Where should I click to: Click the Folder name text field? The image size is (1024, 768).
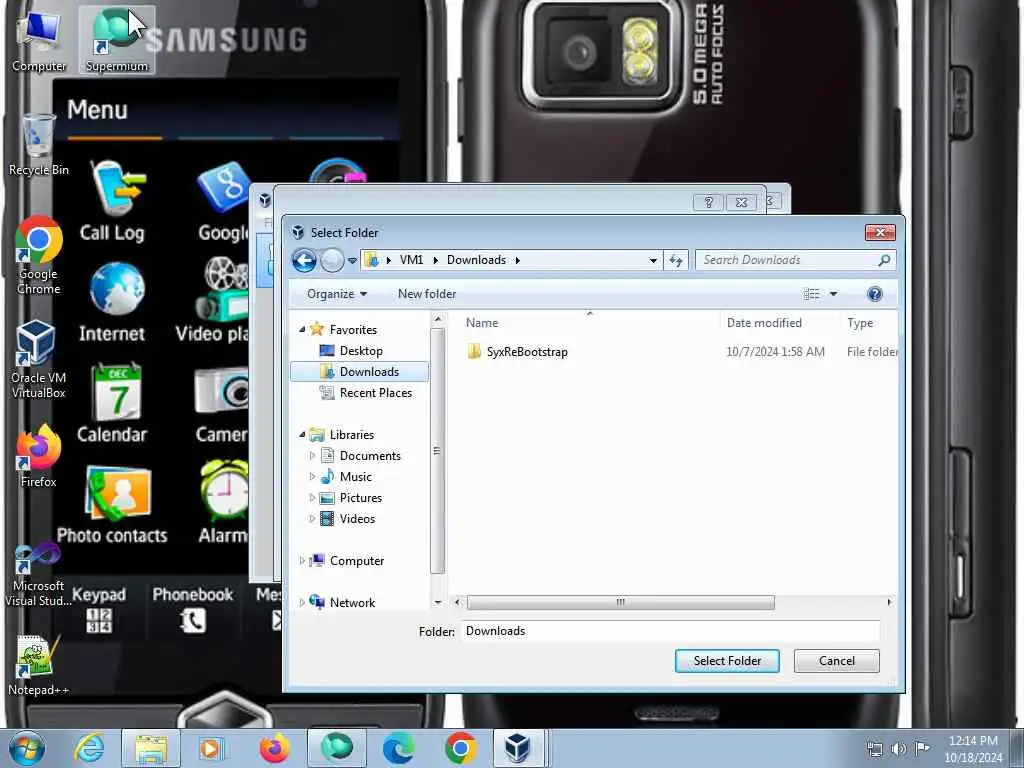click(671, 631)
